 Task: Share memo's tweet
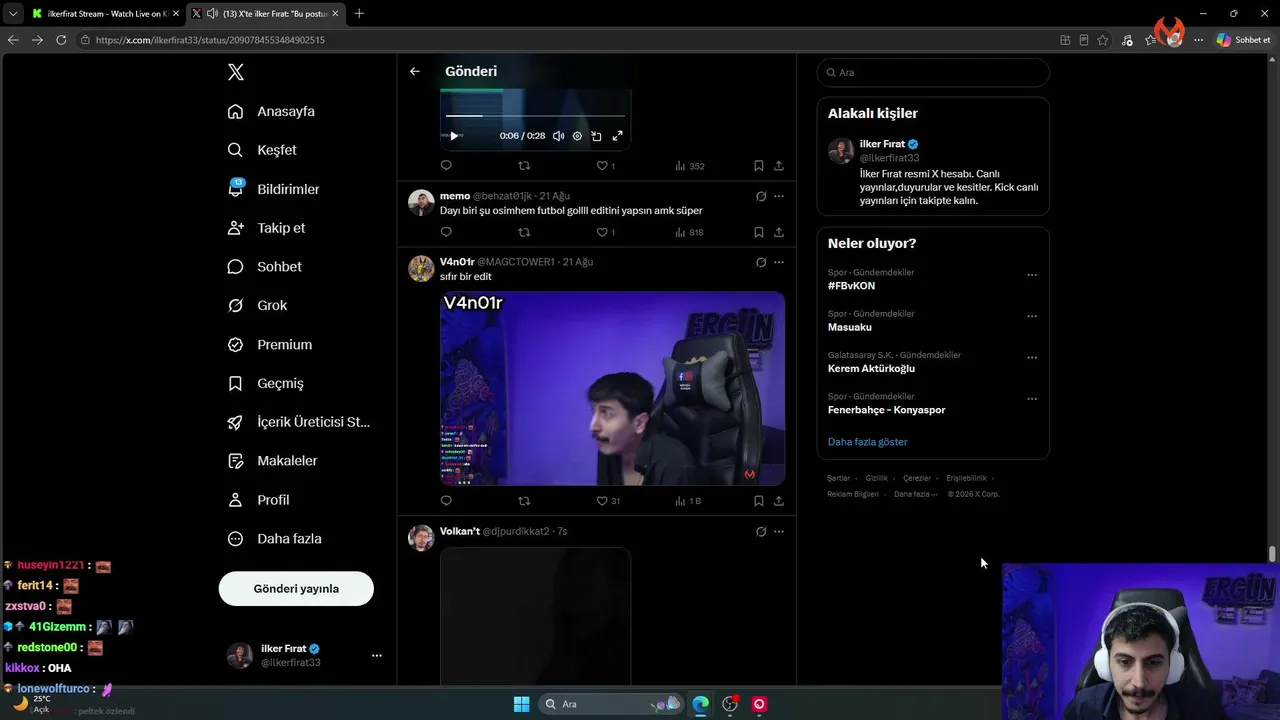pos(779,232)
